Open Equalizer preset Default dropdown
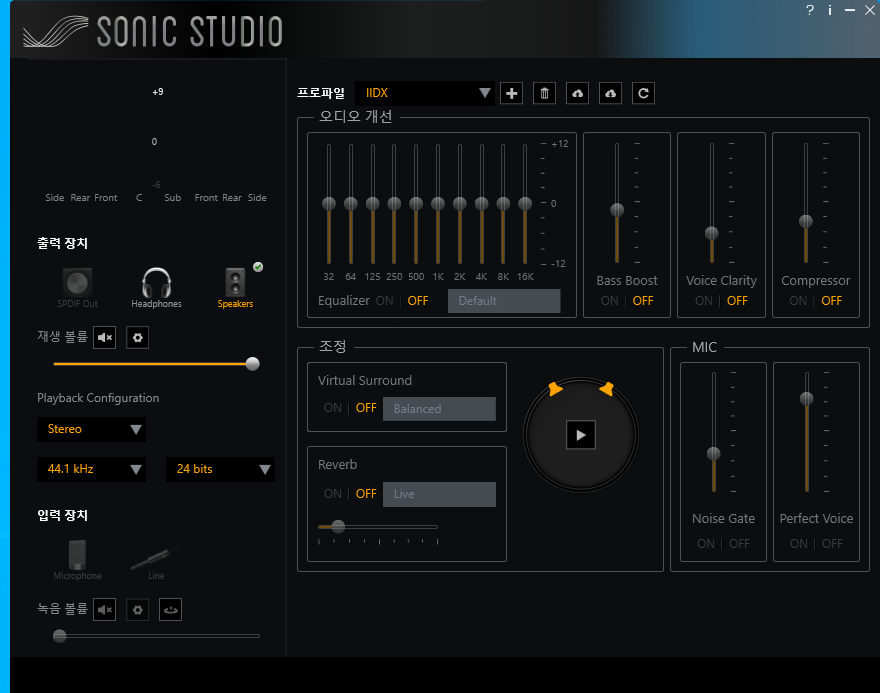This screenshot has height=693, width=880. click(x=504, y=301)
